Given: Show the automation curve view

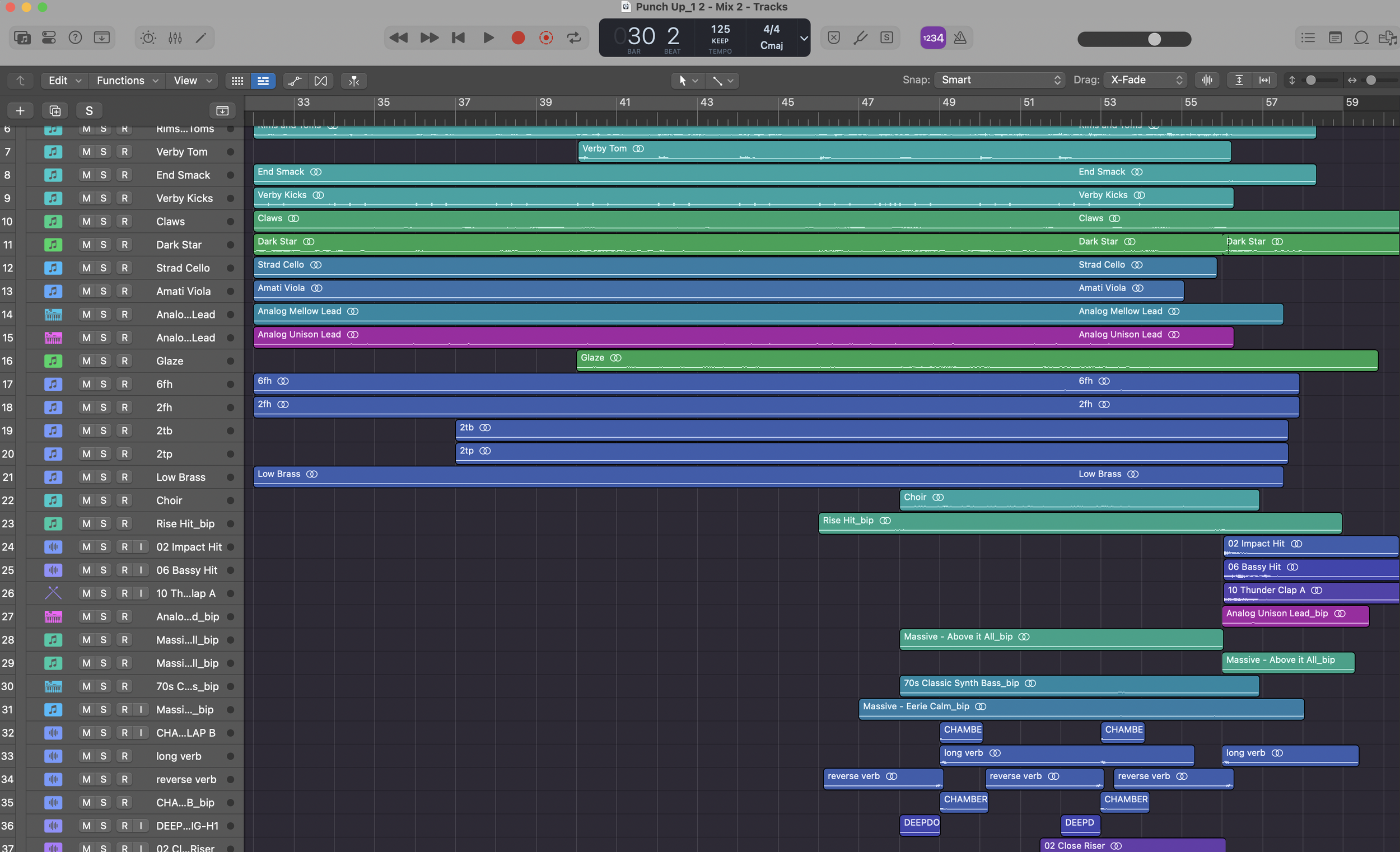Looking at the screenshot, I should [295, 81].
